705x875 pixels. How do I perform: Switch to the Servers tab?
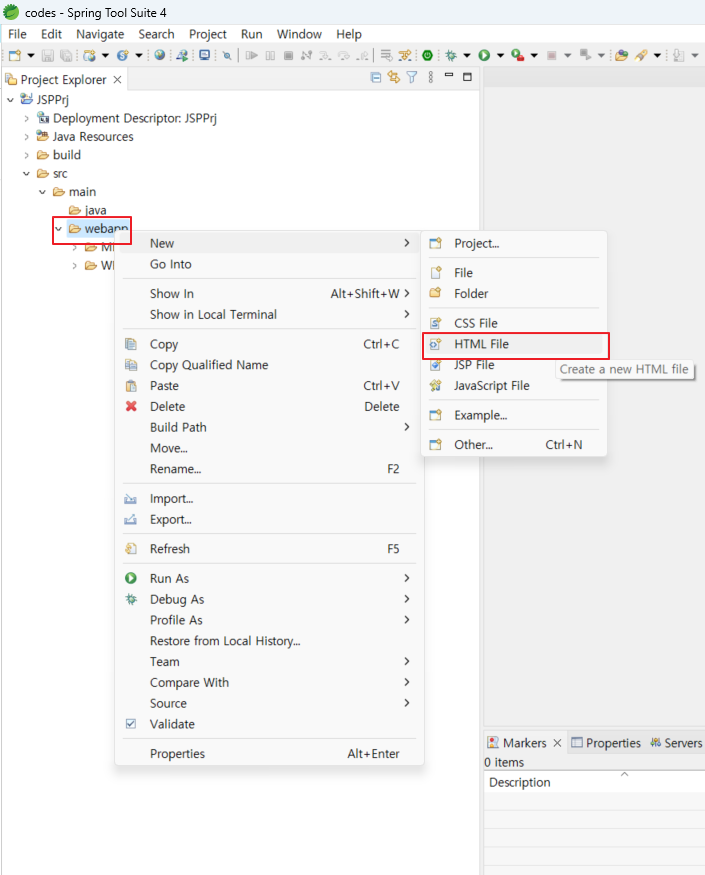click(x=677, y=743)
